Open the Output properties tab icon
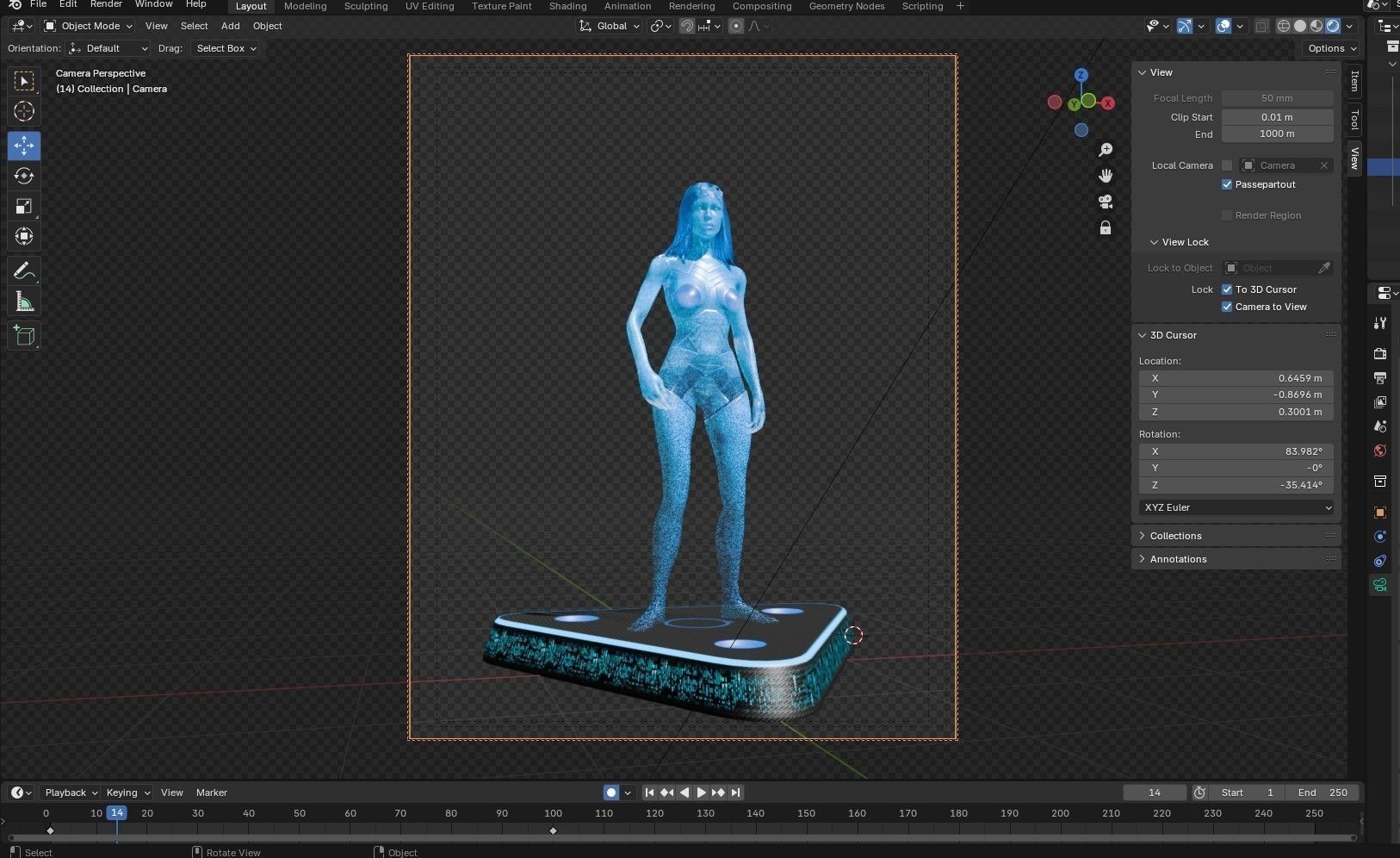This screenshot has width=1400, height=858. tap(1380, 377)
